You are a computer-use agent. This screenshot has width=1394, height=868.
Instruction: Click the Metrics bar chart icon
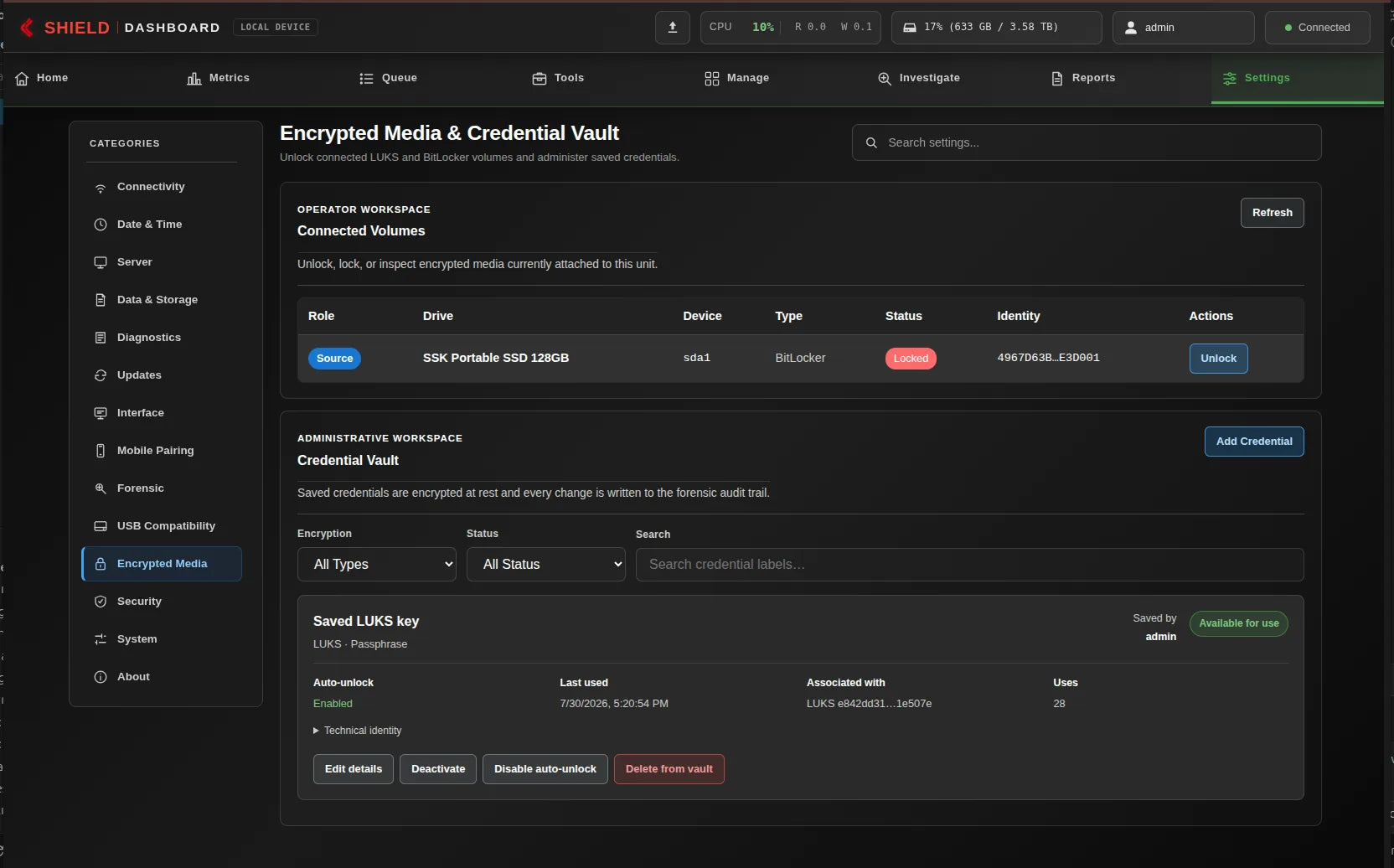[194, 78]
